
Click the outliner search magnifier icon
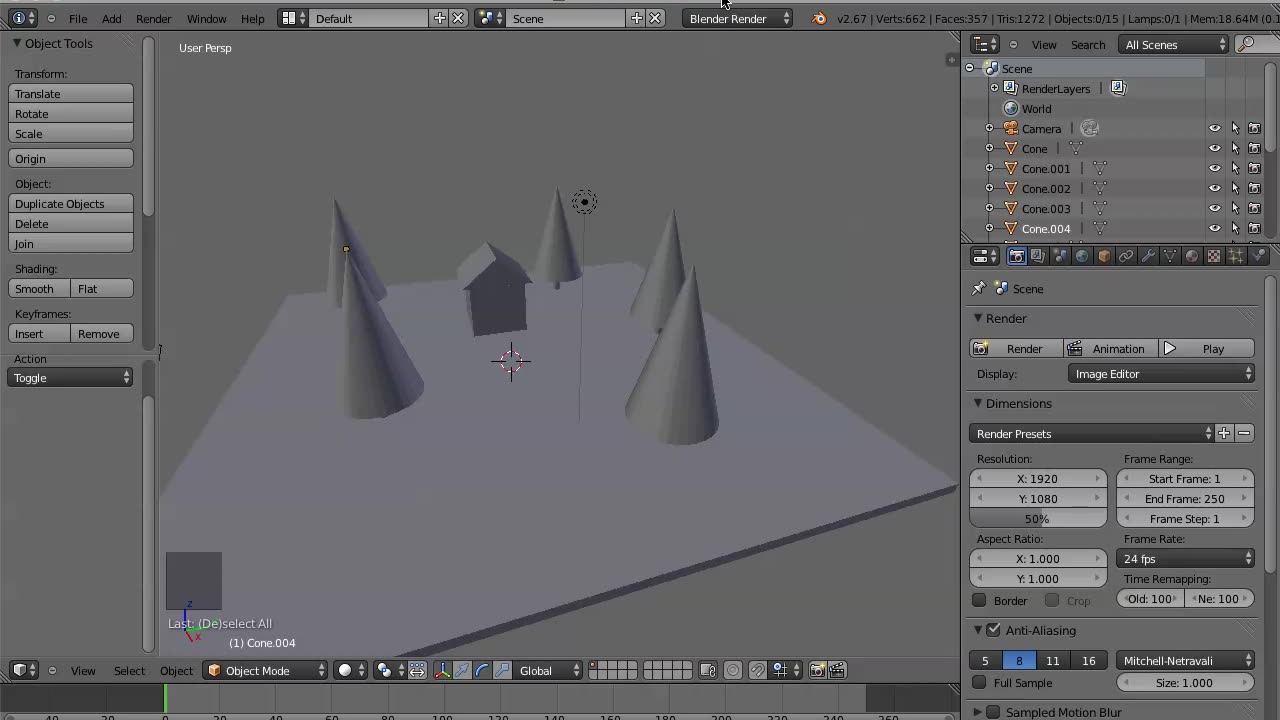click(1246, 44)
